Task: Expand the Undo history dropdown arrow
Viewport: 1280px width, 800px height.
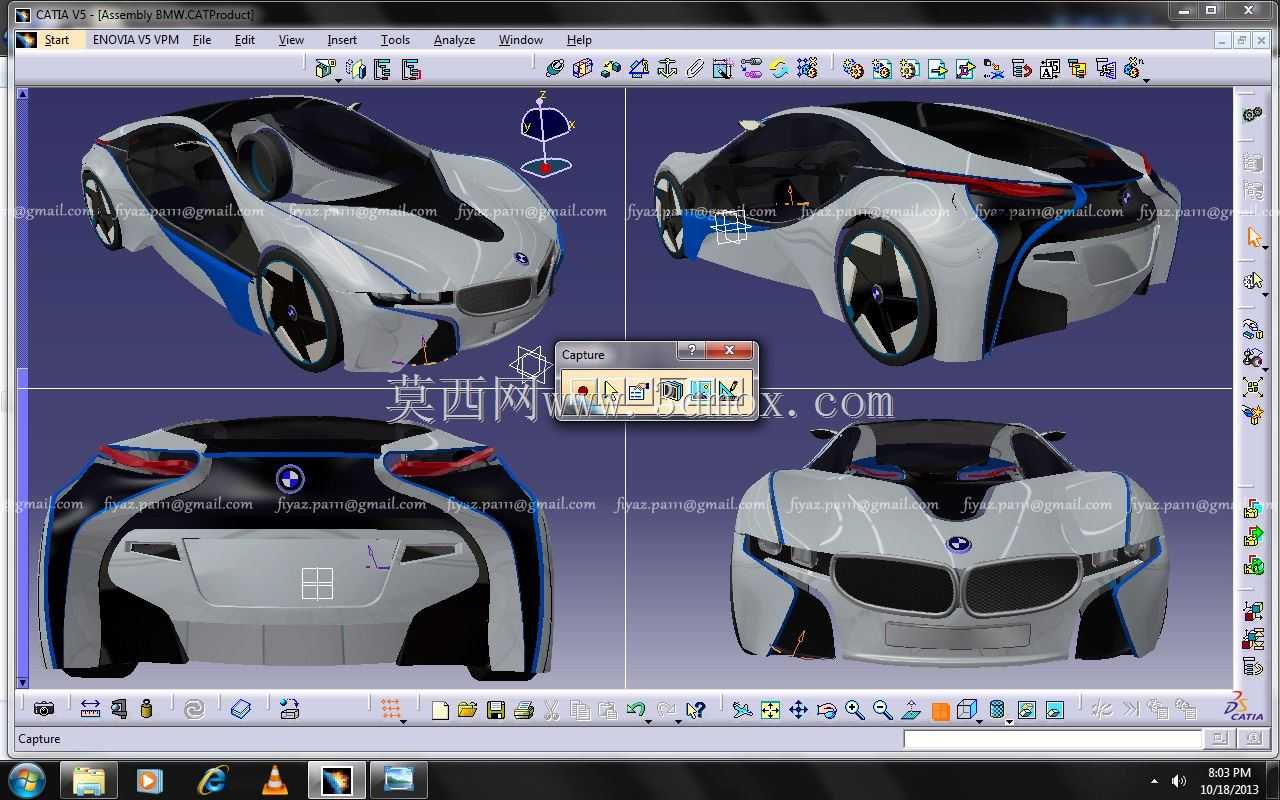Action: pos(648,720)
